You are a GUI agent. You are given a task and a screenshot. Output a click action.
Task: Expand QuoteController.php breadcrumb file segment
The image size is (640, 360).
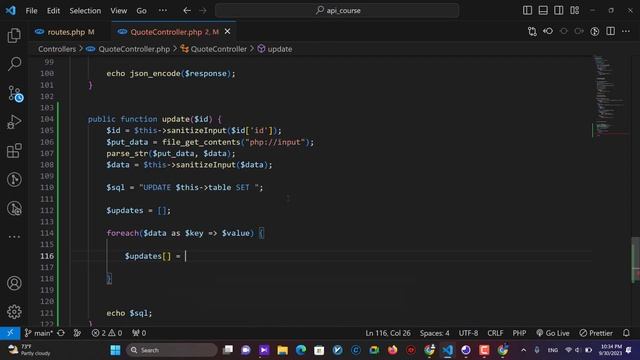pos(134,49)
